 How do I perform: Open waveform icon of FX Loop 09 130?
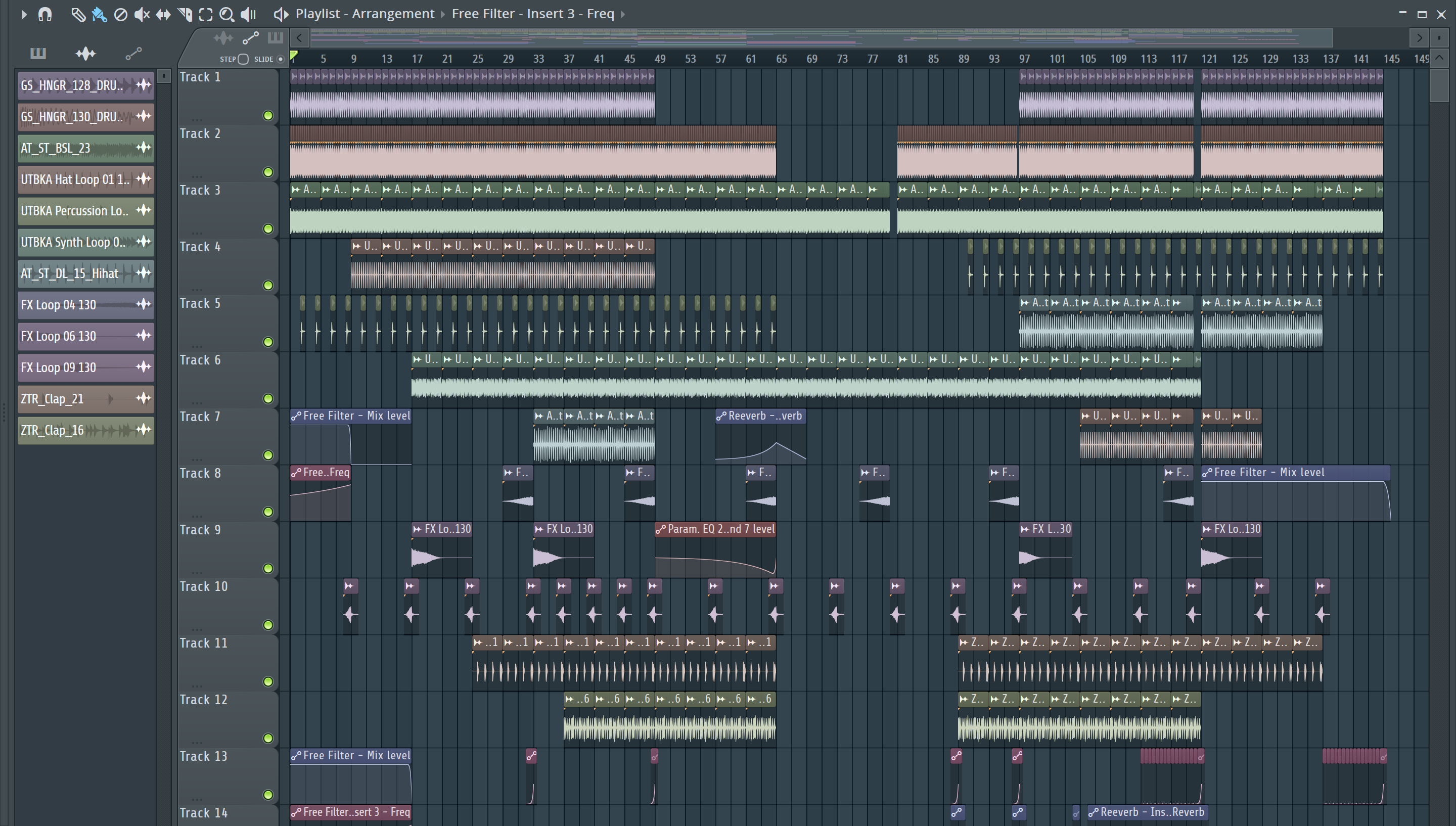pos(144,368)
